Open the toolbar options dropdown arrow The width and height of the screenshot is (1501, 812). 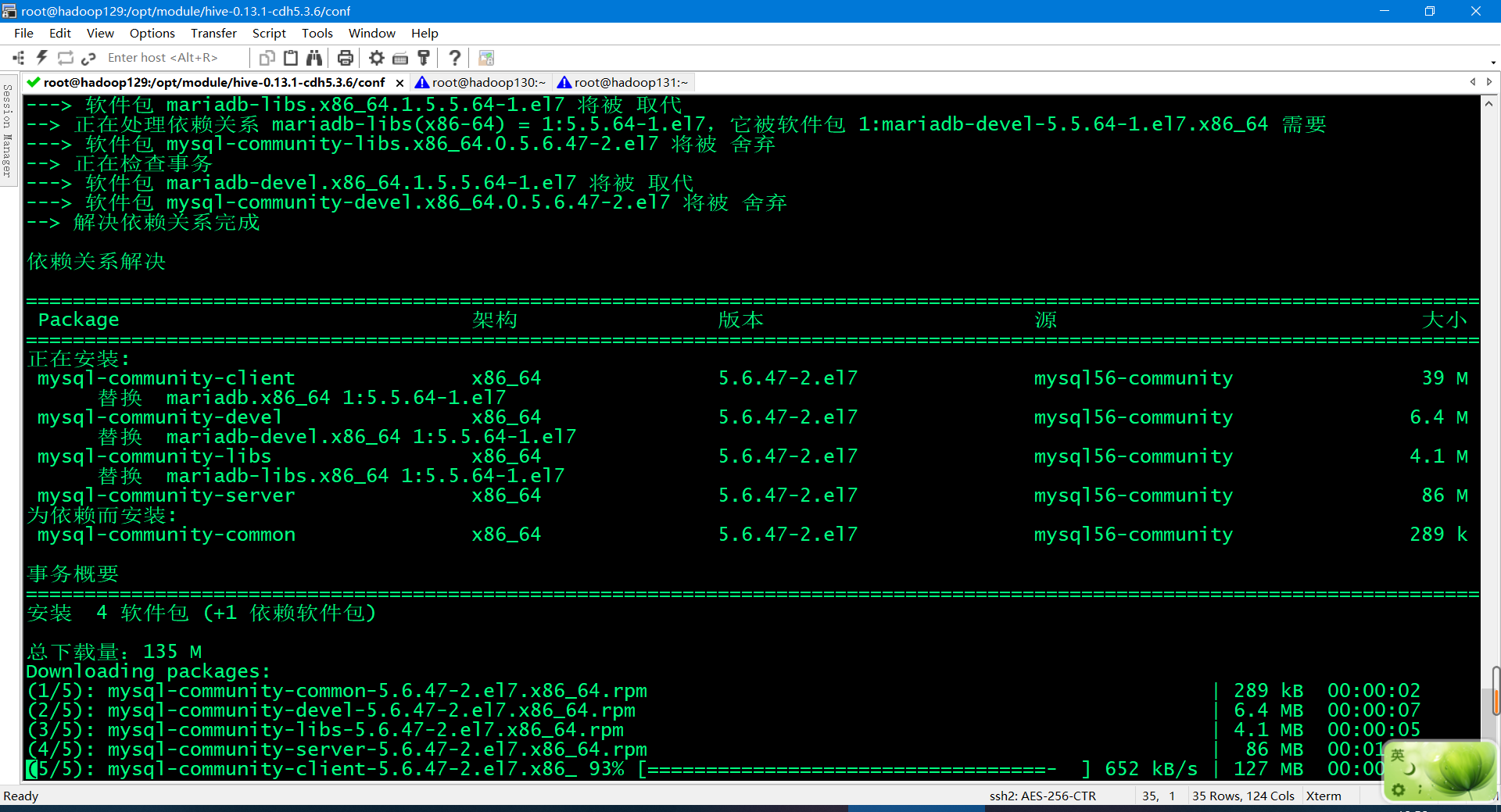coord(1493,62)
